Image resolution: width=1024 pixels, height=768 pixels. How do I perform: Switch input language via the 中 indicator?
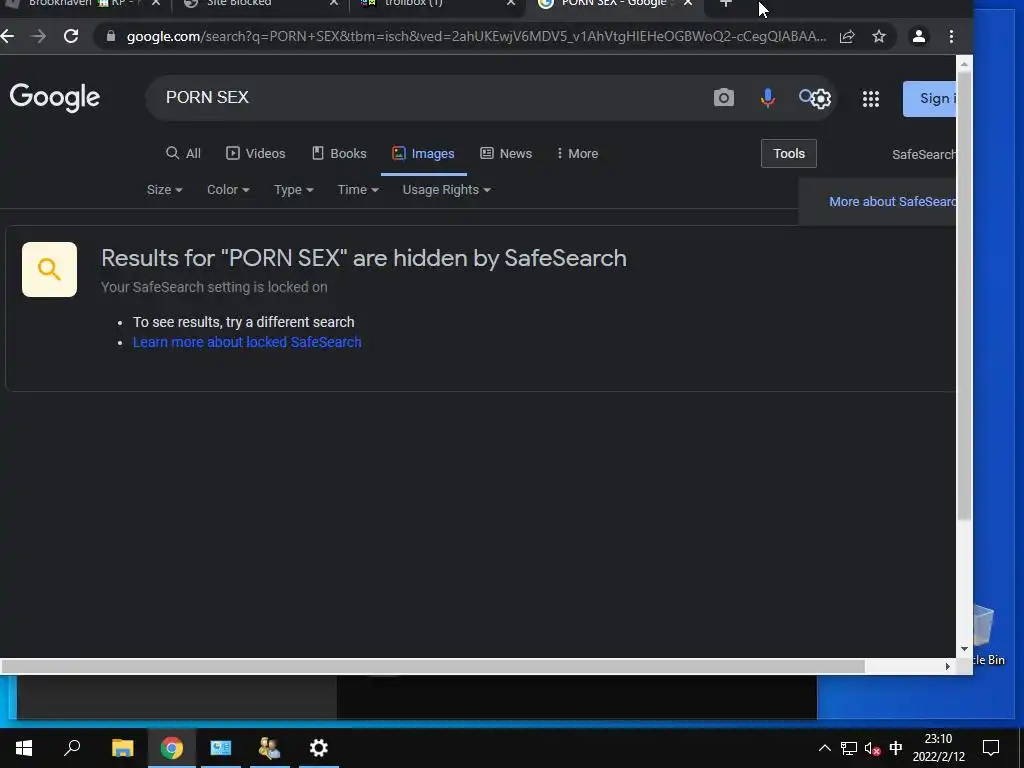[896, 748]
